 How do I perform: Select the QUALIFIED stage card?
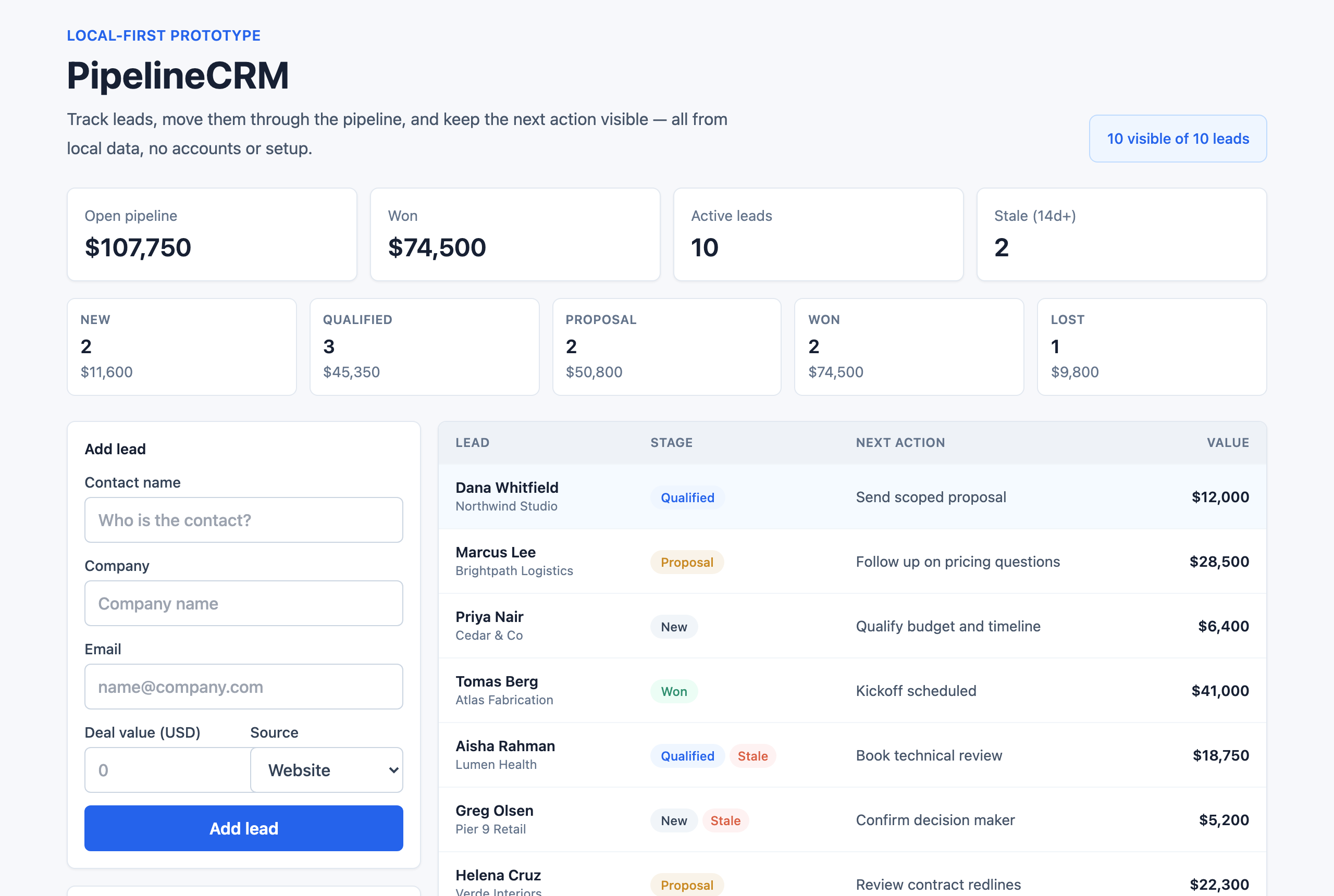425,347
